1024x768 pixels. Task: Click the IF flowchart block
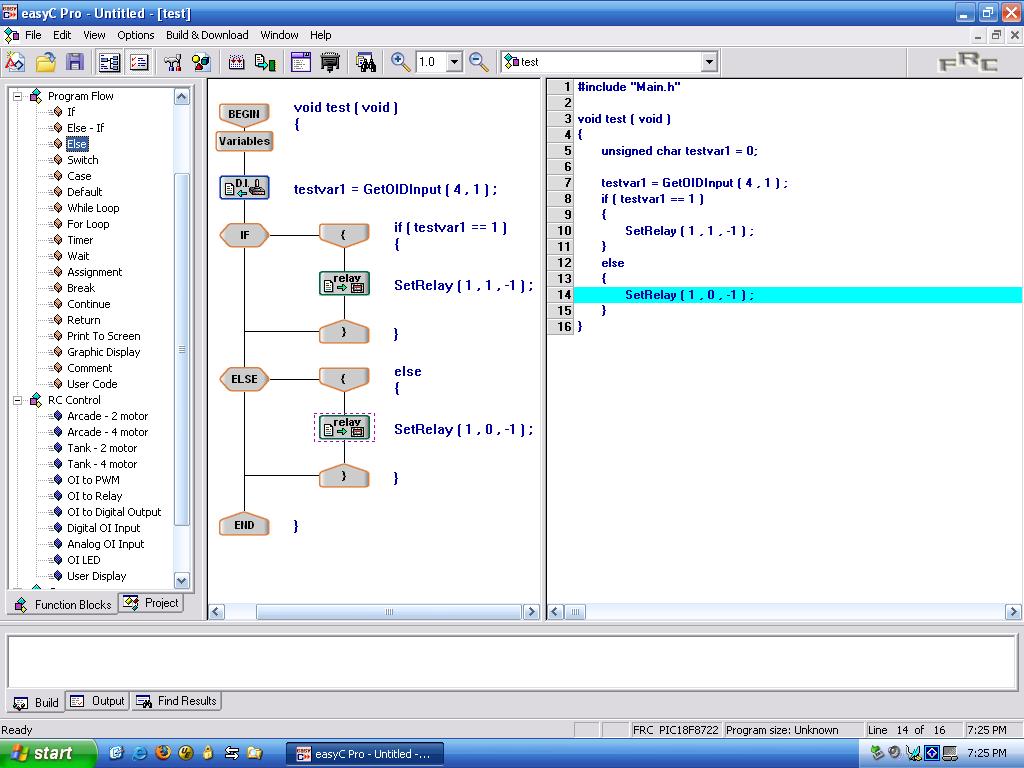click(244, 235)
